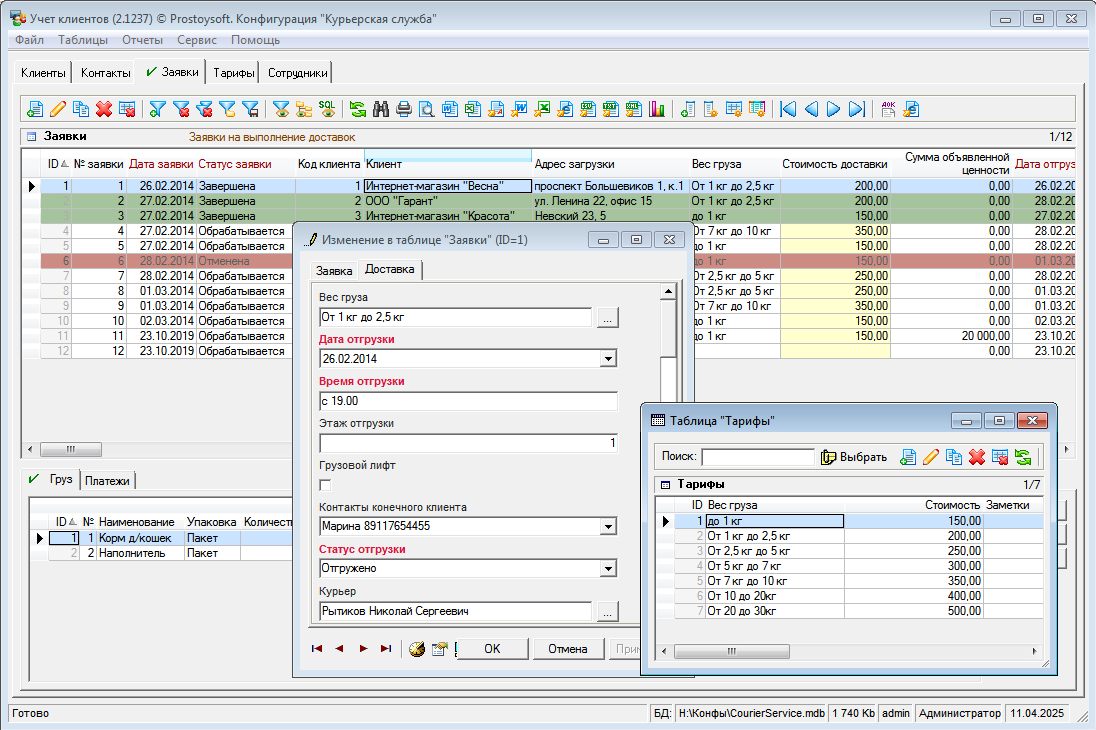1096x730 pixels.
Task: Click the add new record icon in main toolbar
Action: click(x=35, y=109)
